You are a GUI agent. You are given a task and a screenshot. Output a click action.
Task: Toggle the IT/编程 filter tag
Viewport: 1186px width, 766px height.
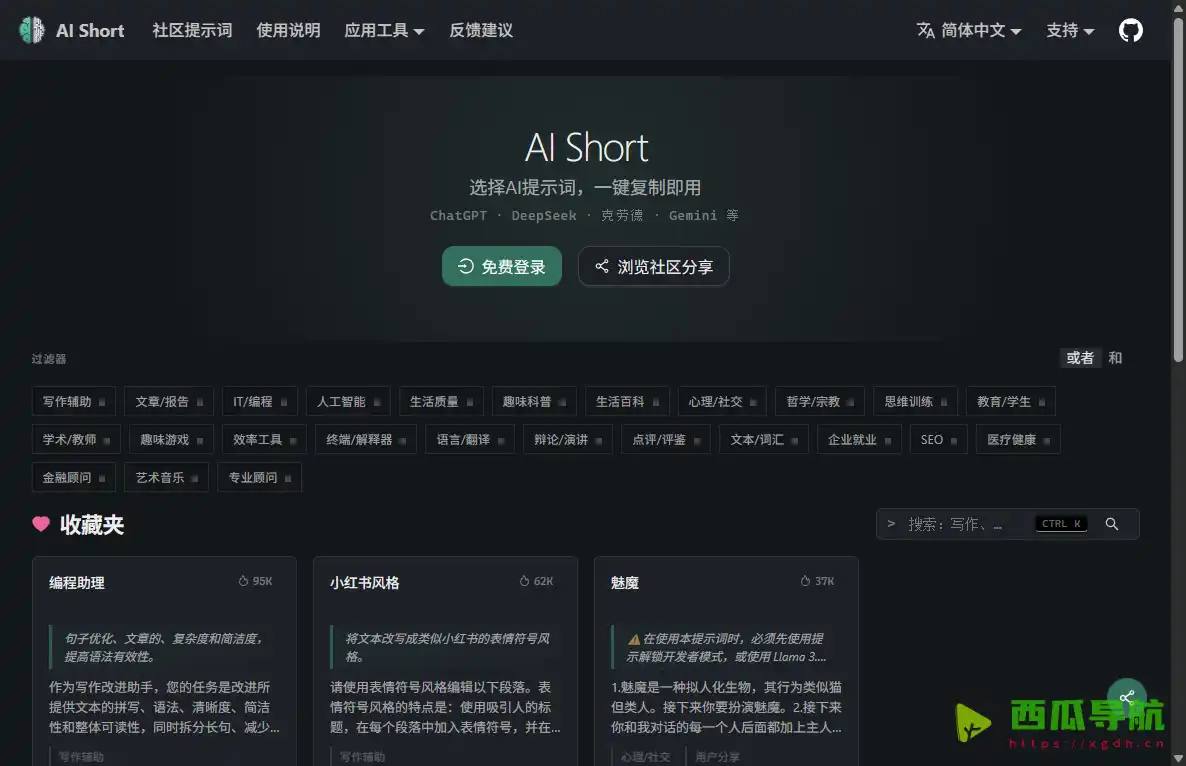pos(259,402)
